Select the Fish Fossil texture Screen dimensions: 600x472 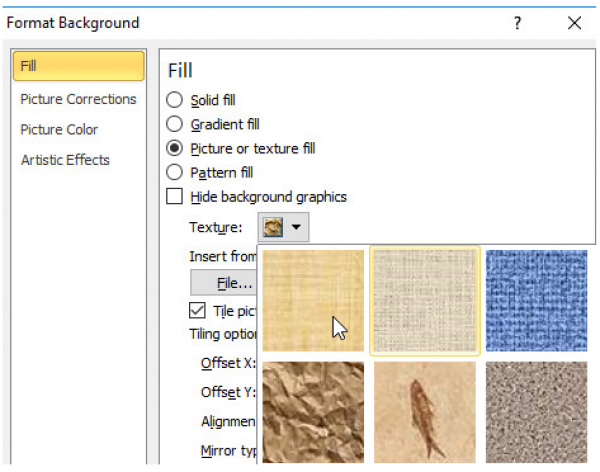click(x=425, y=412)
